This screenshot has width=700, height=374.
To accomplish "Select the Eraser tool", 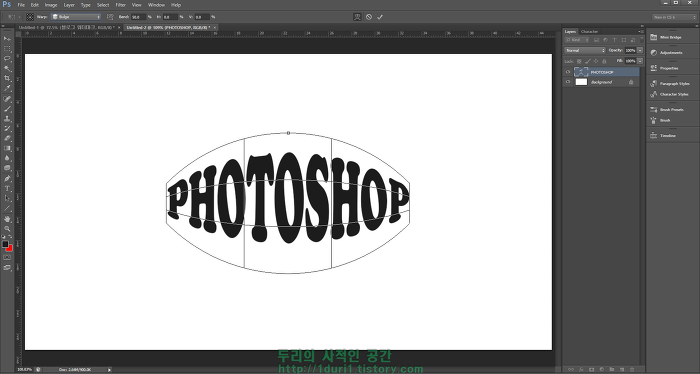I will point(7,138).
